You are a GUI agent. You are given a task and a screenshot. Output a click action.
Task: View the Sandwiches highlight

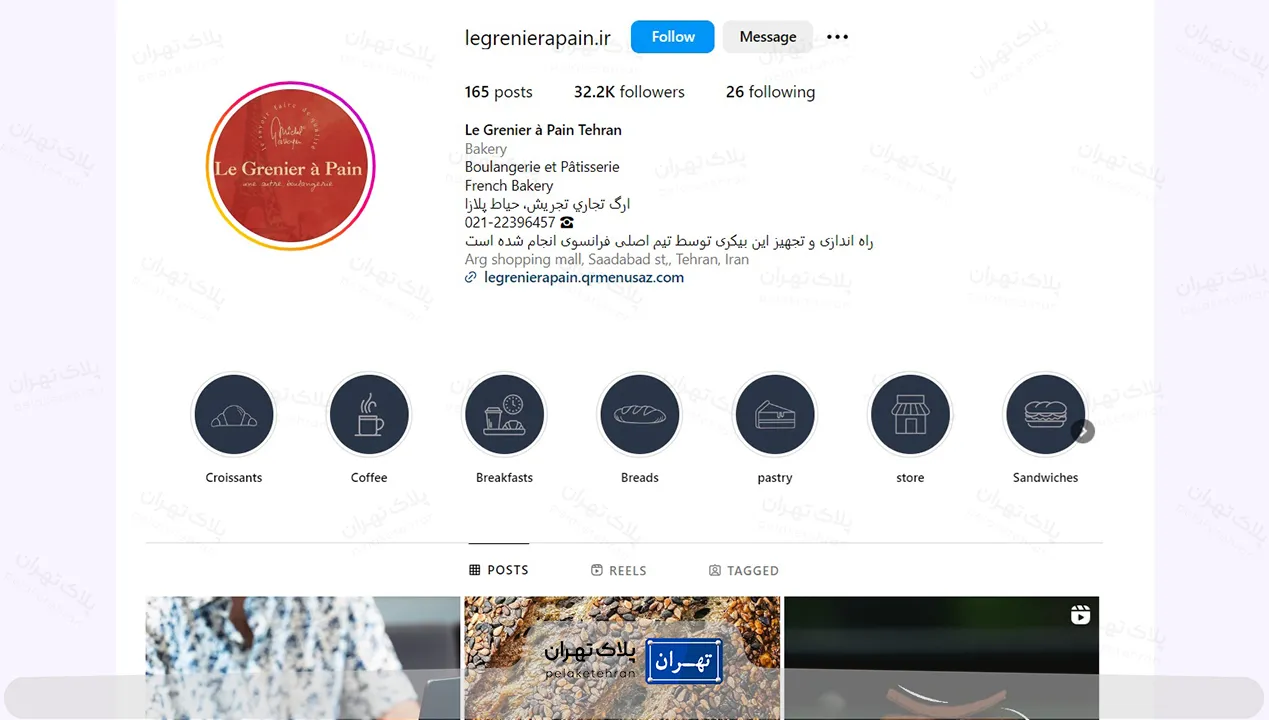(1045, 415)
